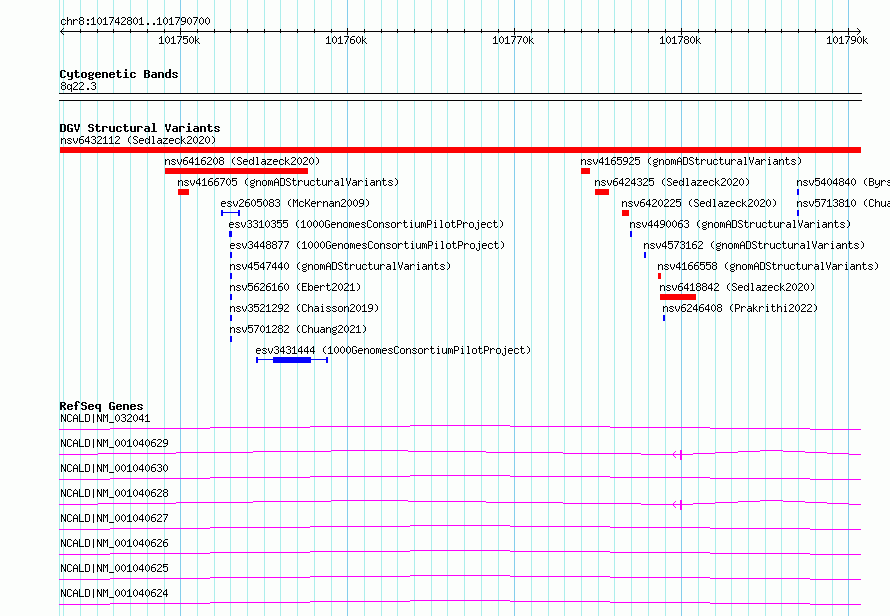
Task: Click the red nsv6416208 variant bar
Action: [236, 171]
